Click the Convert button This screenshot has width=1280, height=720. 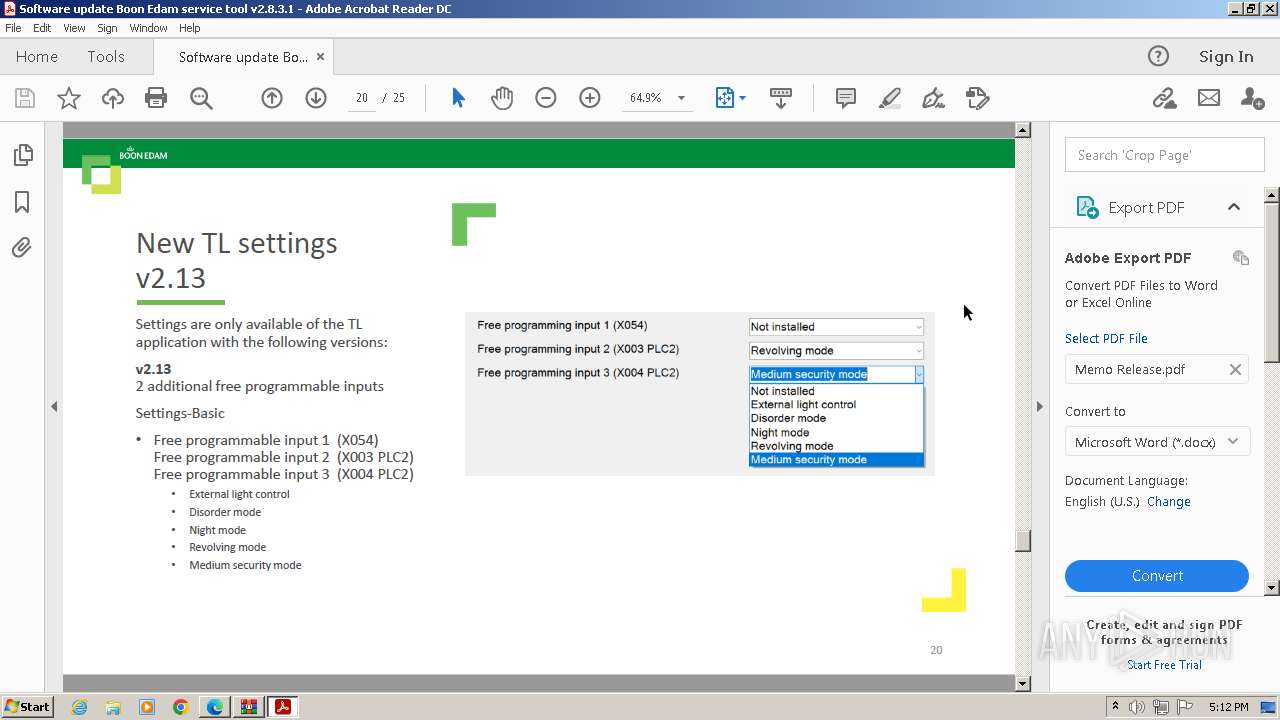pyautogui.click(x=1157, y=576)
